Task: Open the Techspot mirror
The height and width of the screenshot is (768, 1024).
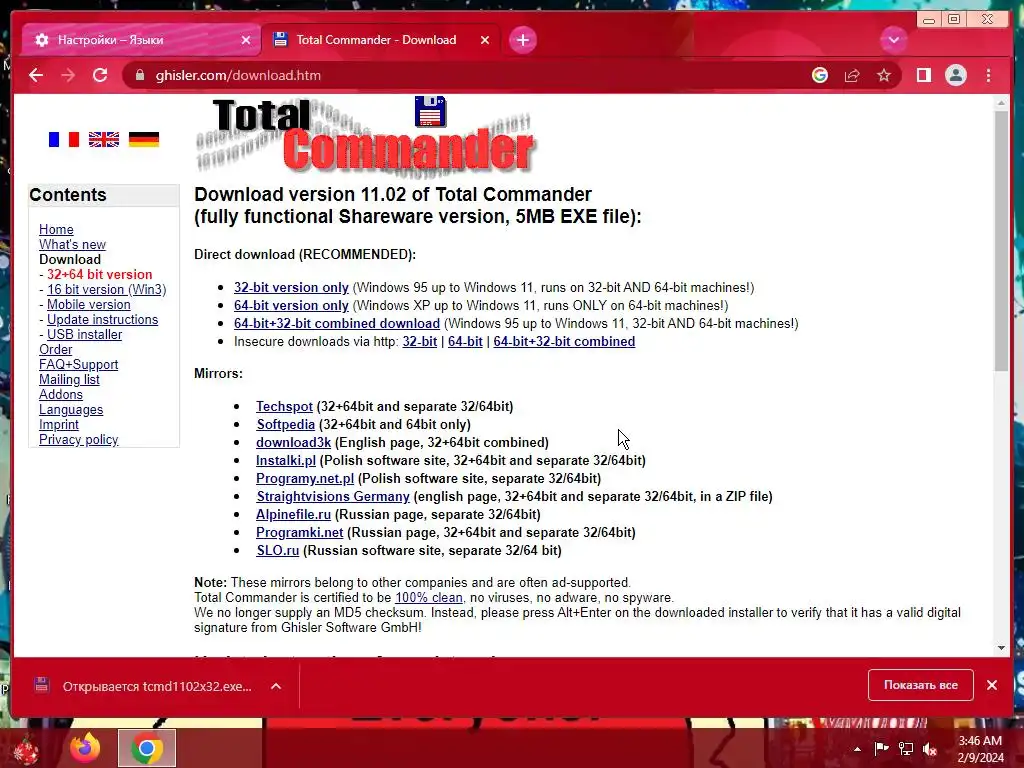Action: coord(284,406)
